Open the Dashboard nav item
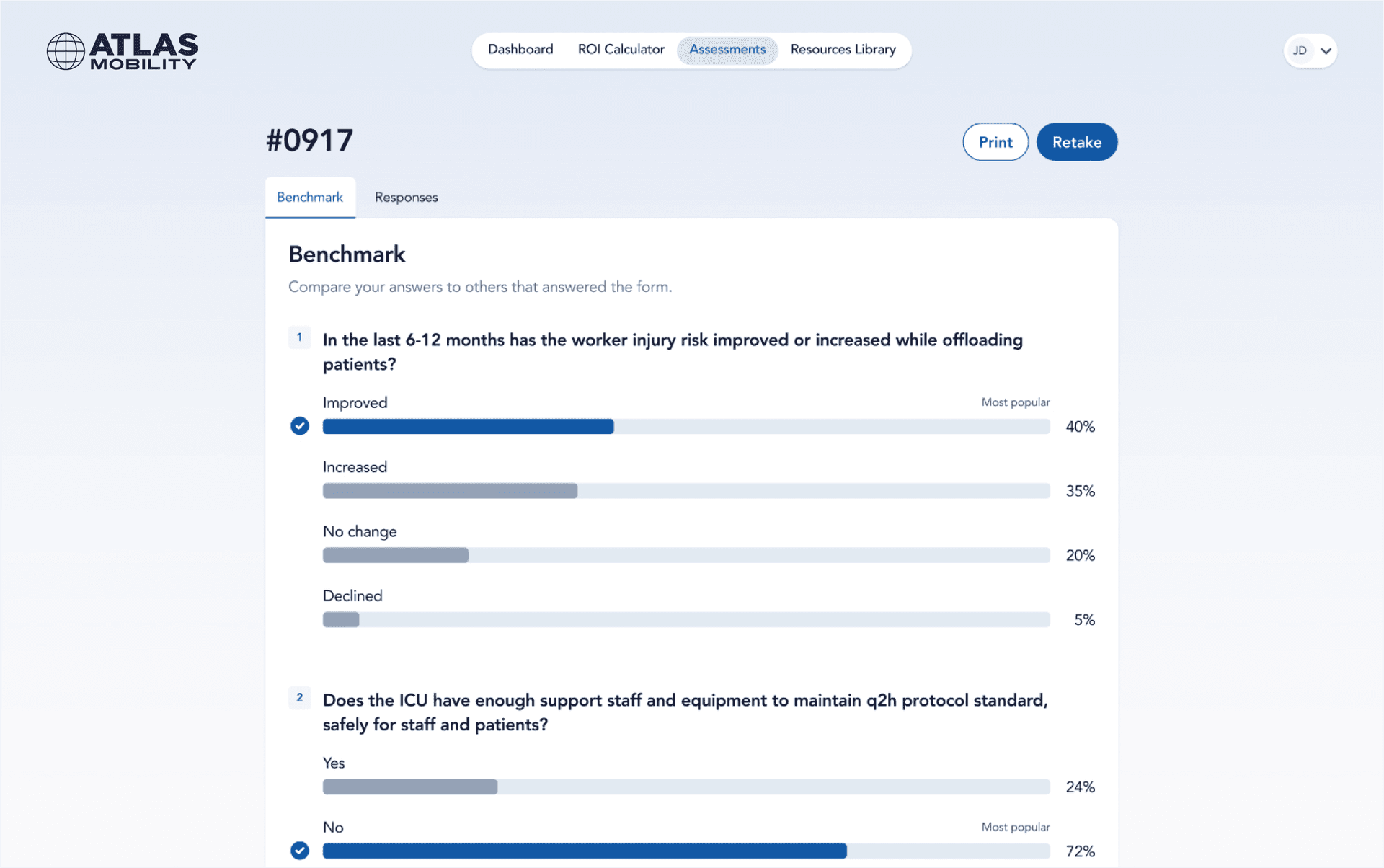The image size is (1384, 868). coord(520,50)
